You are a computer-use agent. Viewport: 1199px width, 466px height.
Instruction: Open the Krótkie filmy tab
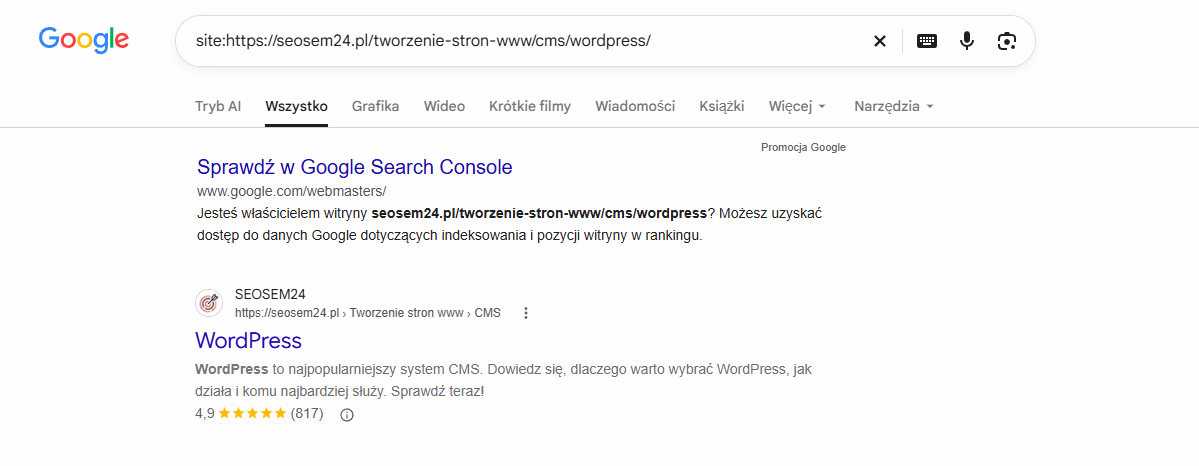[x=530, y=106]
